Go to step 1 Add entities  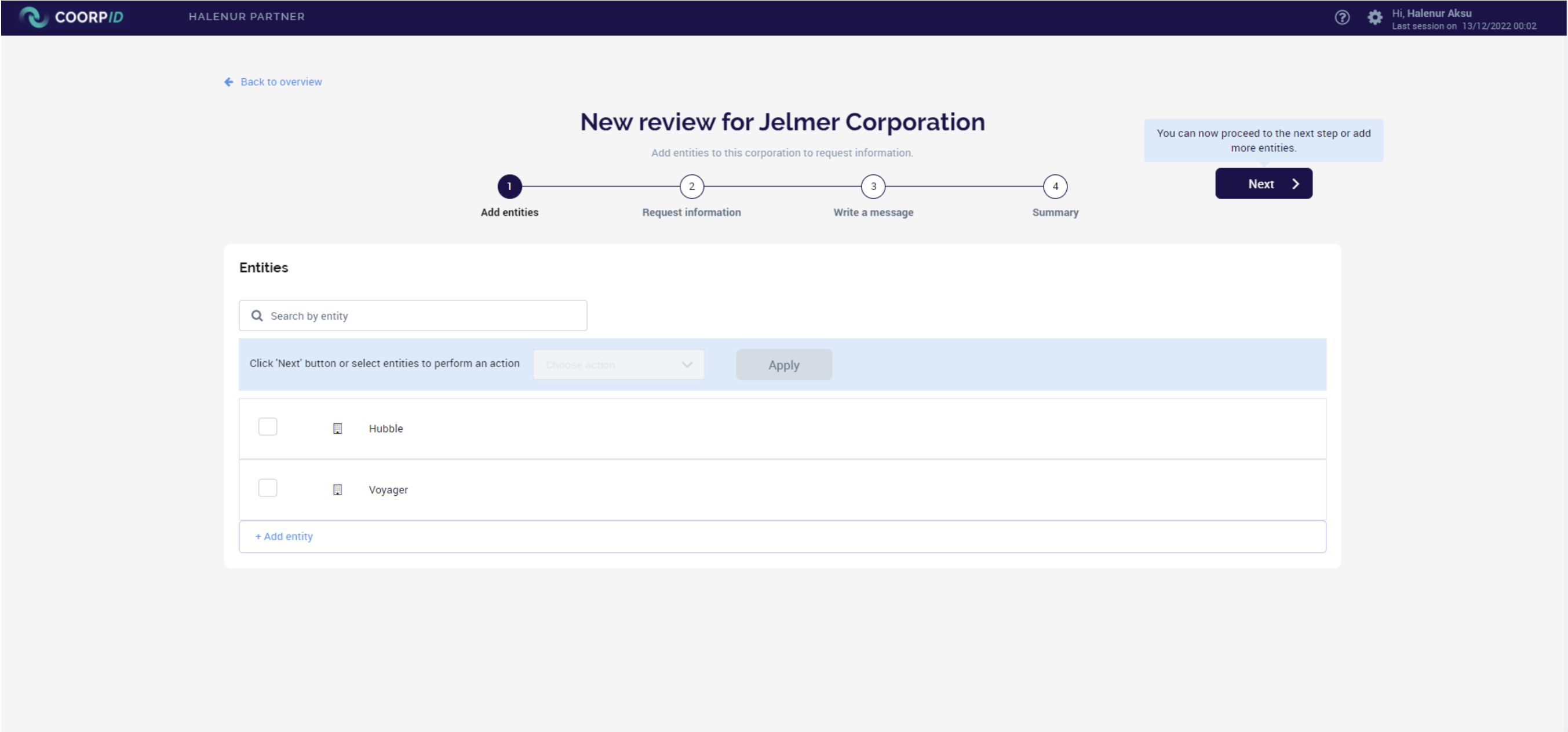(x=509, y=186)
